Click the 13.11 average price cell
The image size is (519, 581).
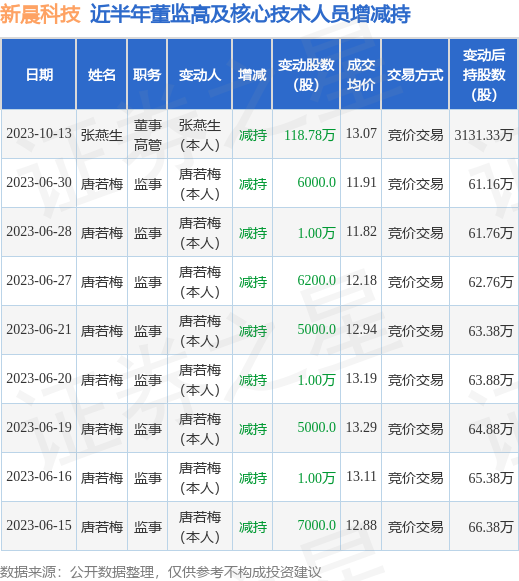(361, 477)
